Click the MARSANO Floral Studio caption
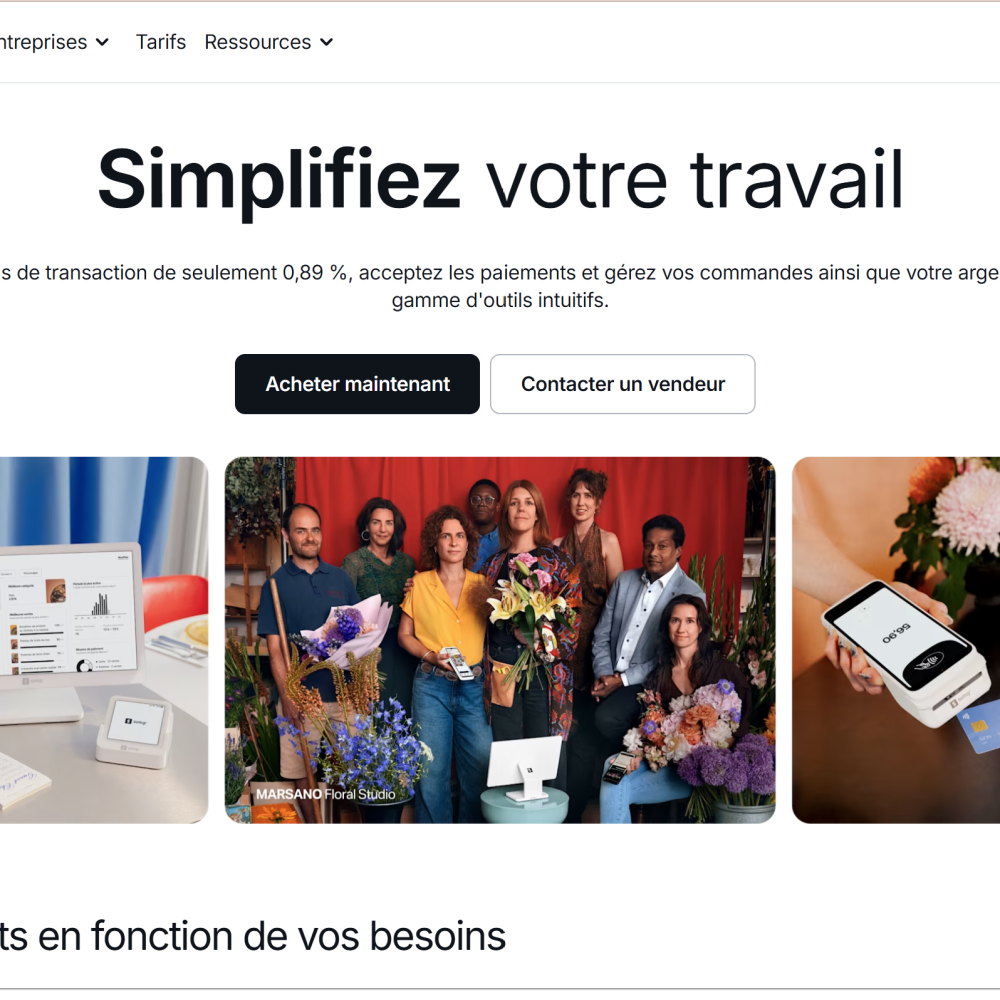The image size is (1000, 1000). coord(325,794)
